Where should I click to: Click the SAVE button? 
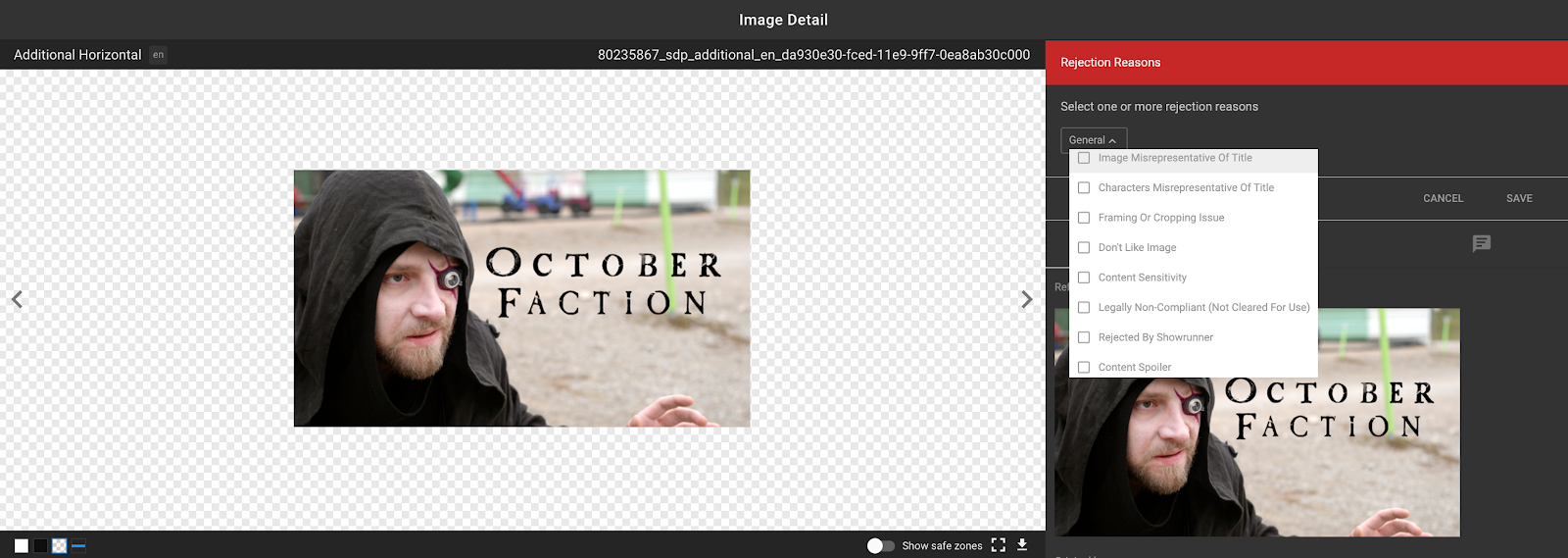pyautogui.click(x=1519, y=198)
